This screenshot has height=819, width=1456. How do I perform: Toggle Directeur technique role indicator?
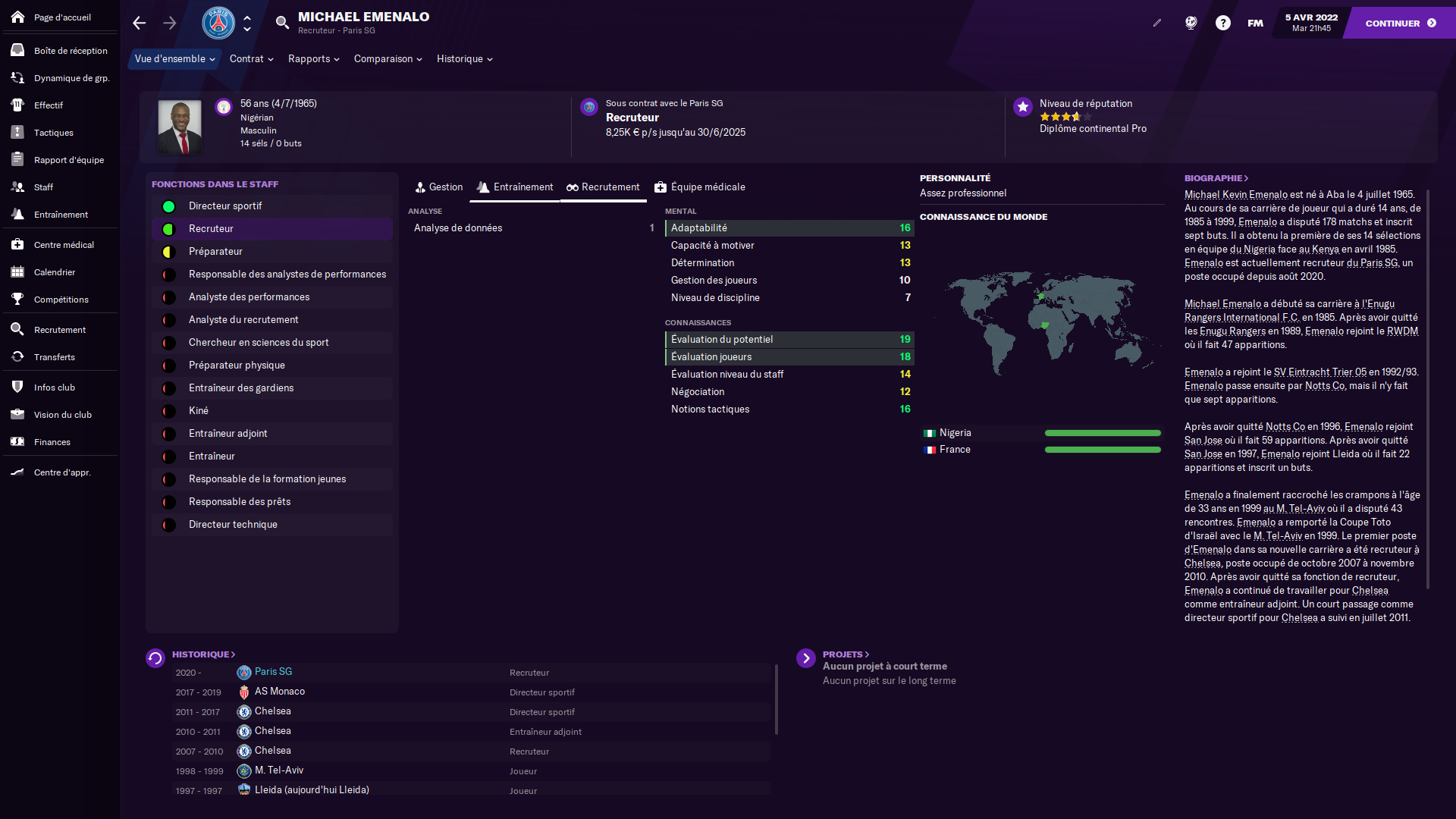[169, 525]
